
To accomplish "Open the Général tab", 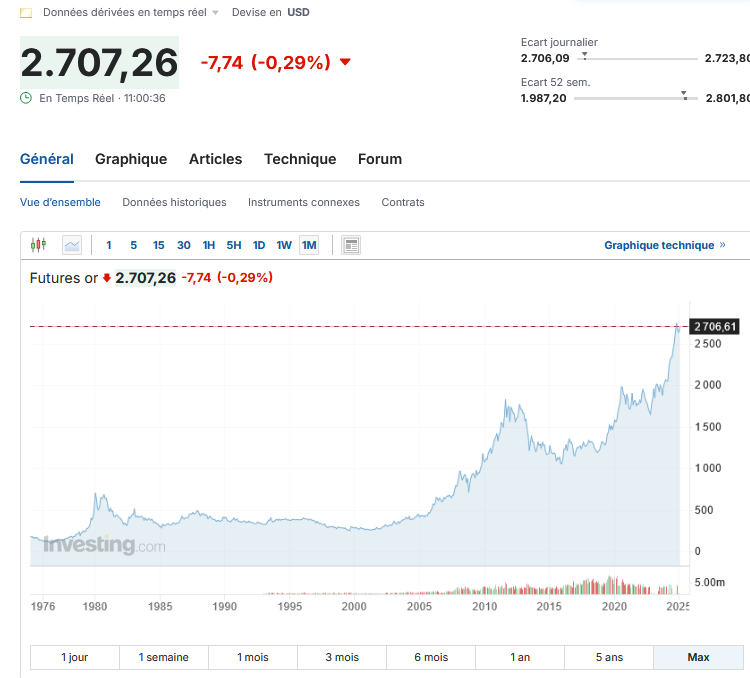I will click(x=47, y=159).
